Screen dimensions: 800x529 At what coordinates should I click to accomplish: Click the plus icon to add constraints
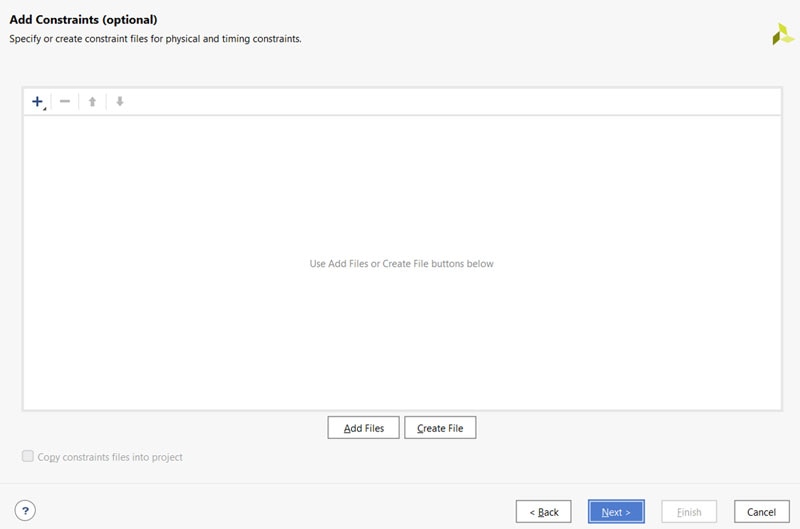click(x=37, y=101)
